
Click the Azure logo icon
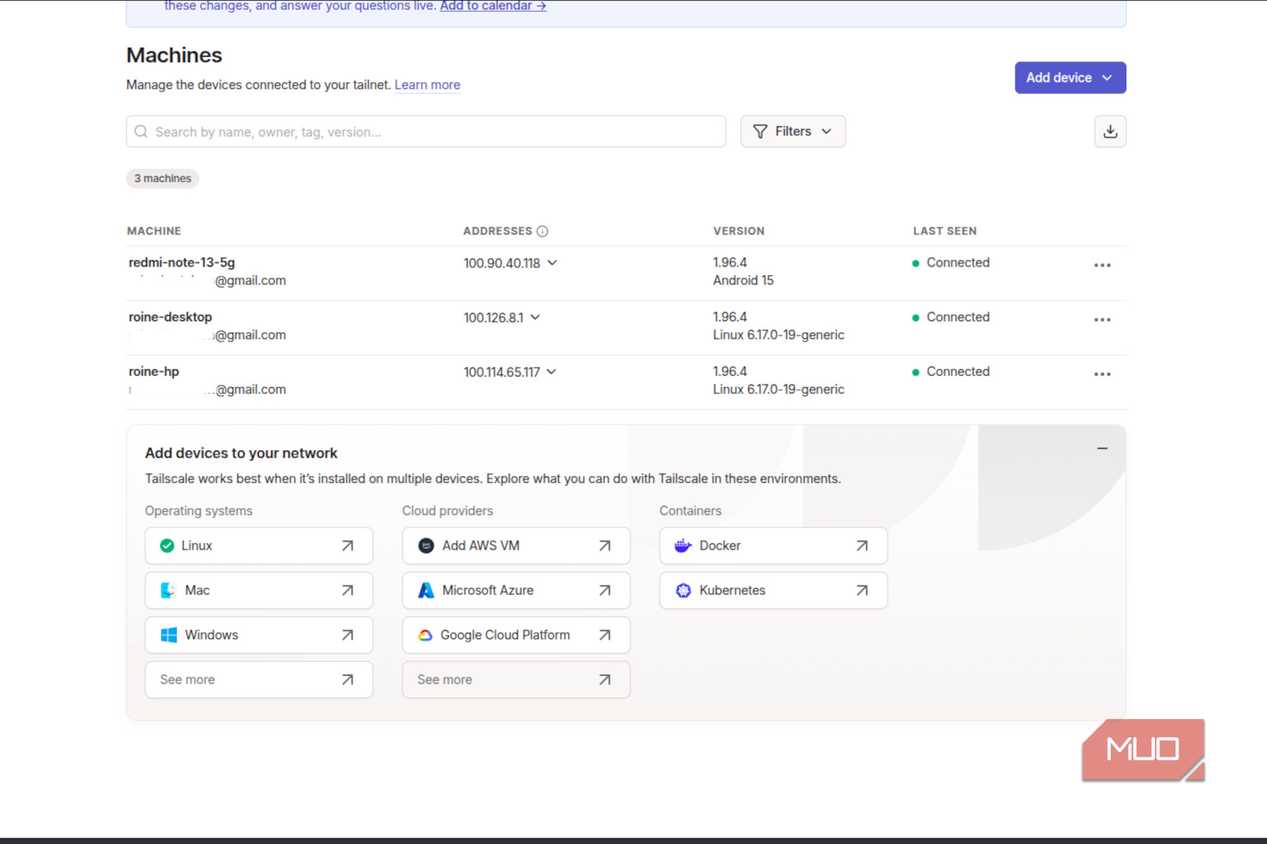pyautogui.click(x=426, y=590)
